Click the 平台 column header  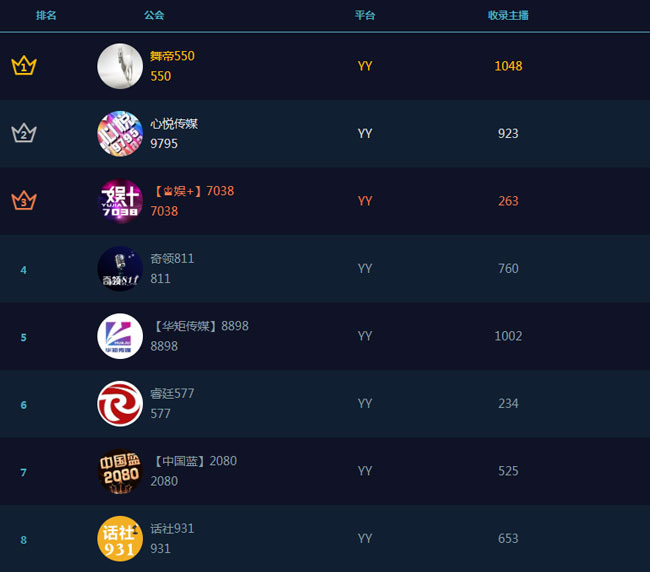point(365,16)
